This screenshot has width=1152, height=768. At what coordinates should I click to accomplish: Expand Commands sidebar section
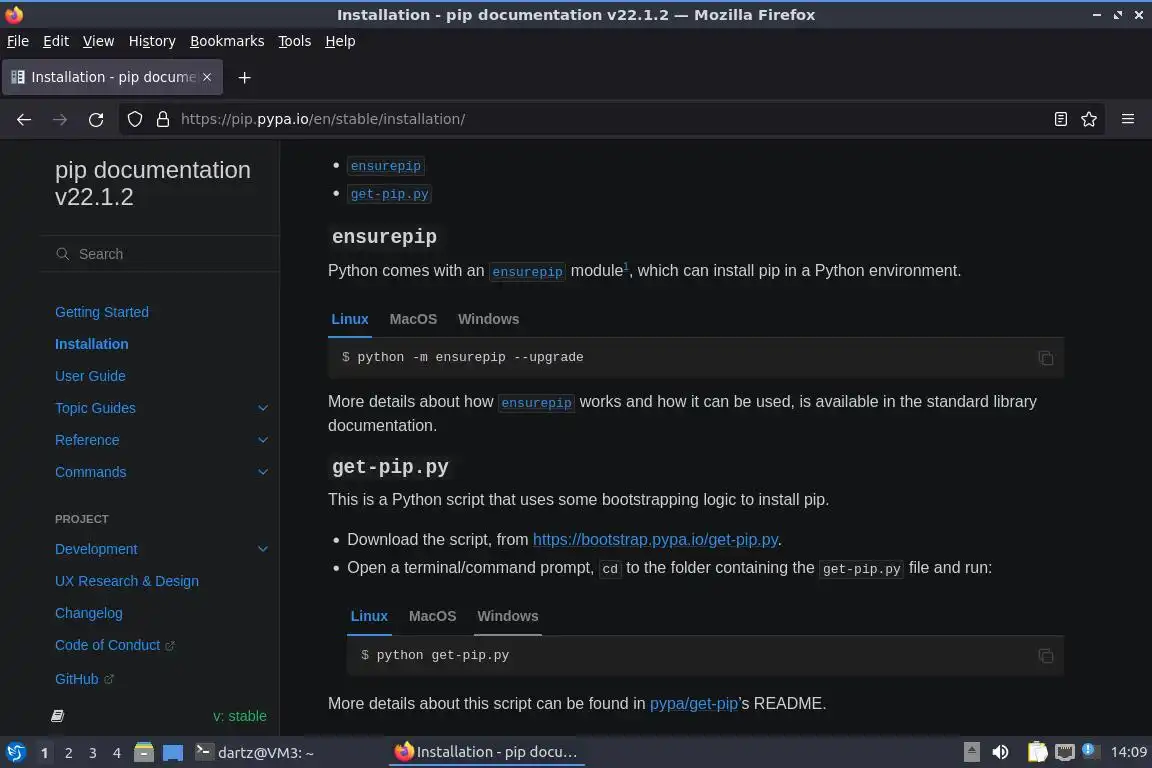click(262, 472)
